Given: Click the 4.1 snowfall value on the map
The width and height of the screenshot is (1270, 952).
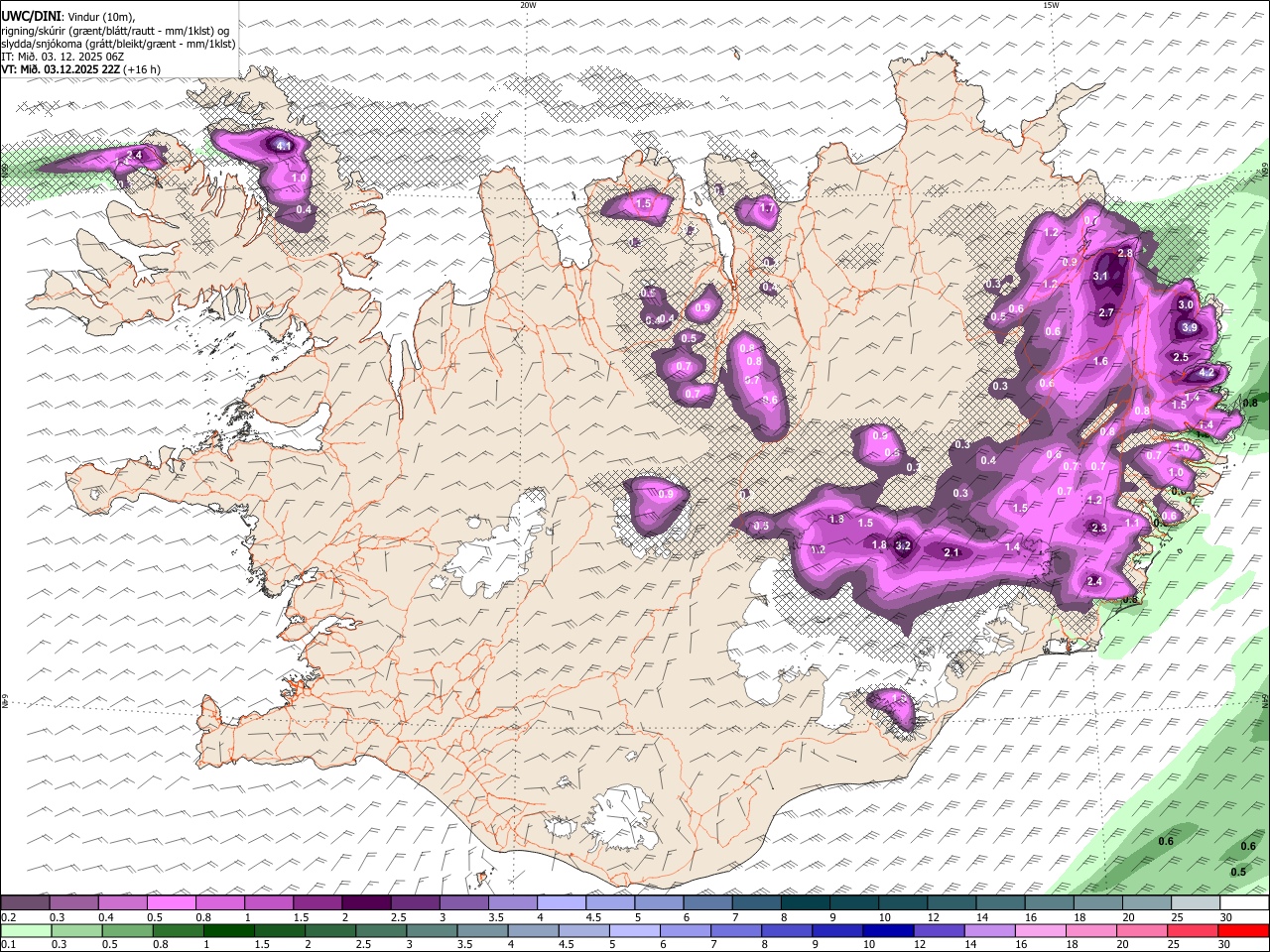Looking at the screenshot, I should coord(283,147).
